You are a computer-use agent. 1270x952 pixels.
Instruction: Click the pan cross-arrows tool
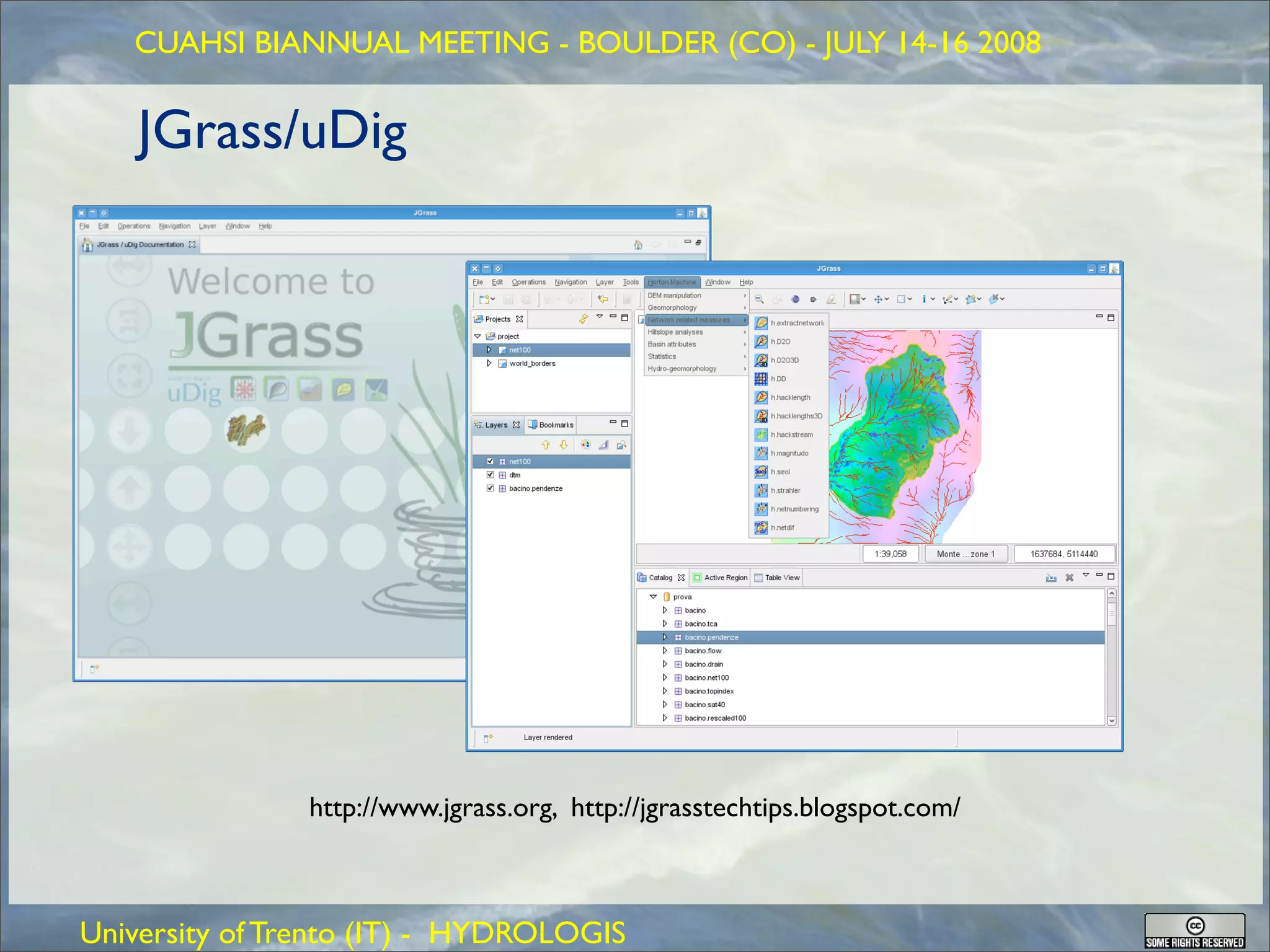tap(879, 299)
